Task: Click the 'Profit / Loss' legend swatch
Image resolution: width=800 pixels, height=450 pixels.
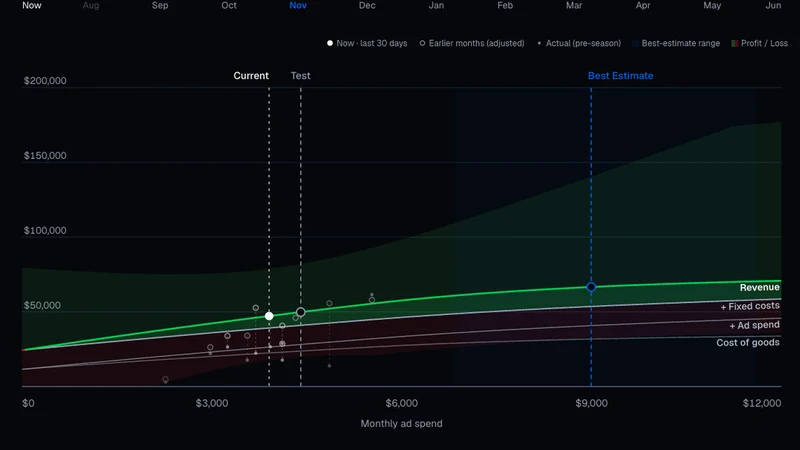Action: 735,43
